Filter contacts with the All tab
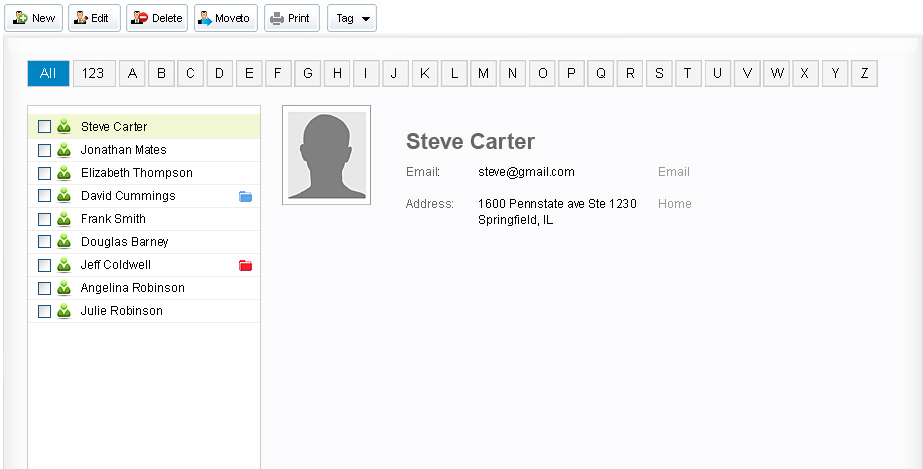Image resolution: width=923 pixels, height=469 pixels. (x=48, y=73)
